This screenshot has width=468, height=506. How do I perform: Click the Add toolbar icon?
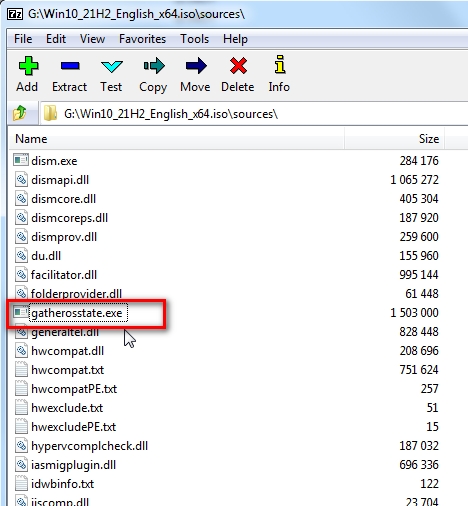pos(28,66)
